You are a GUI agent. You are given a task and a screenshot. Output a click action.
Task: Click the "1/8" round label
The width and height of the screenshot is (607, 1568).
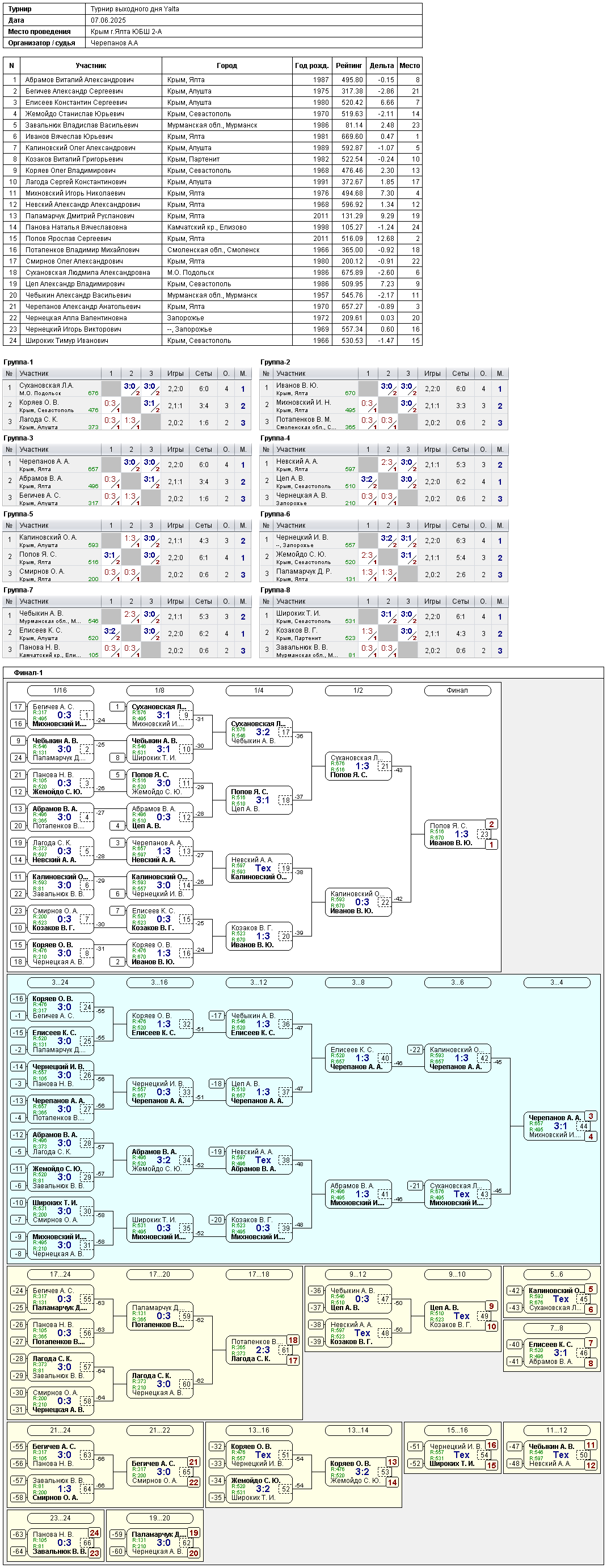159,690
